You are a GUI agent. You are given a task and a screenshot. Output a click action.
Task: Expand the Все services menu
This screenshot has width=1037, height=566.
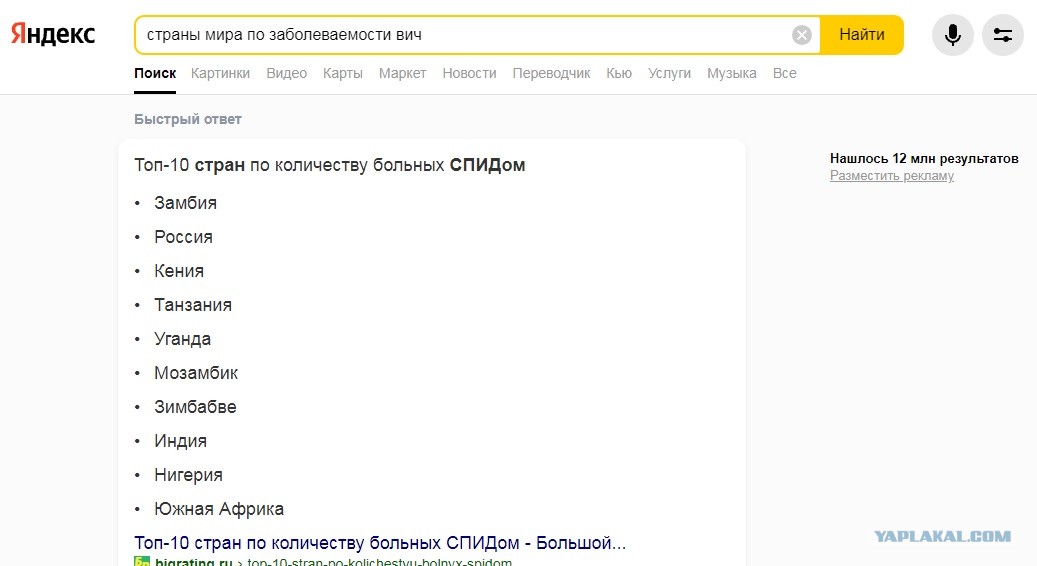[x=784, y=73]
